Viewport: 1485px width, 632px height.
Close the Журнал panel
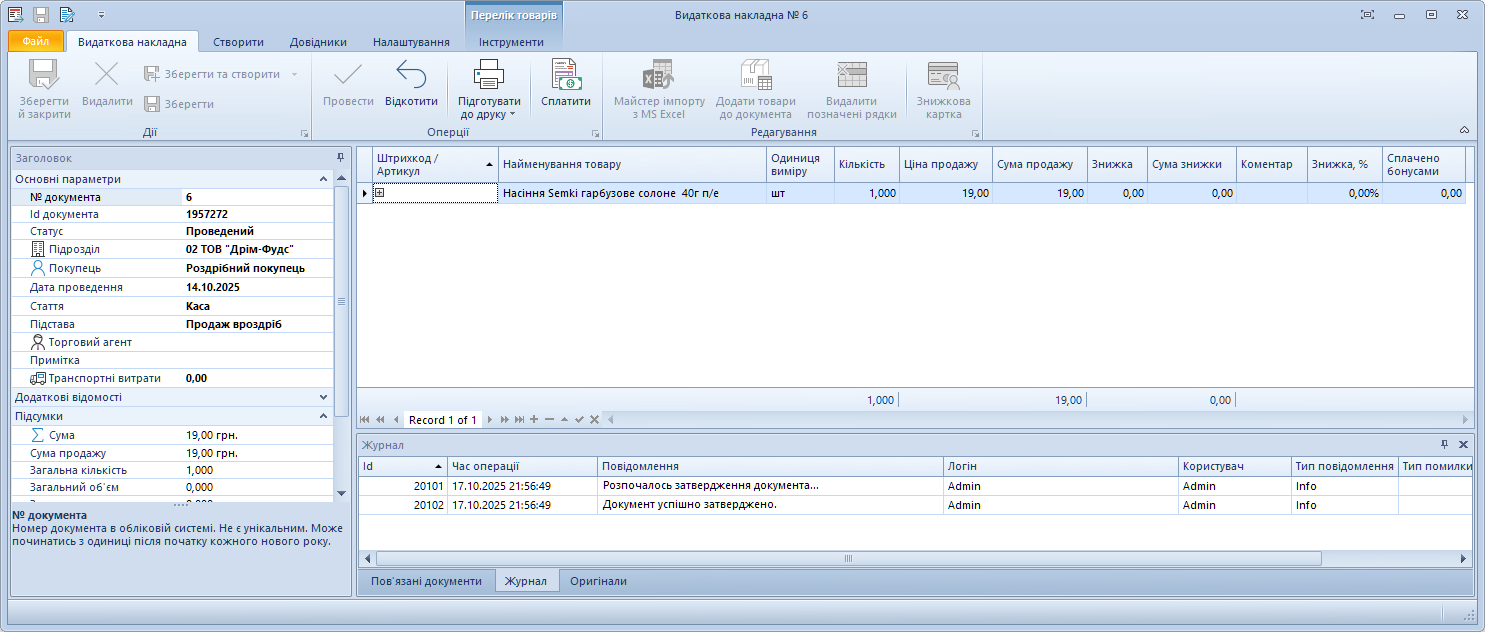tap(1463, 445)
